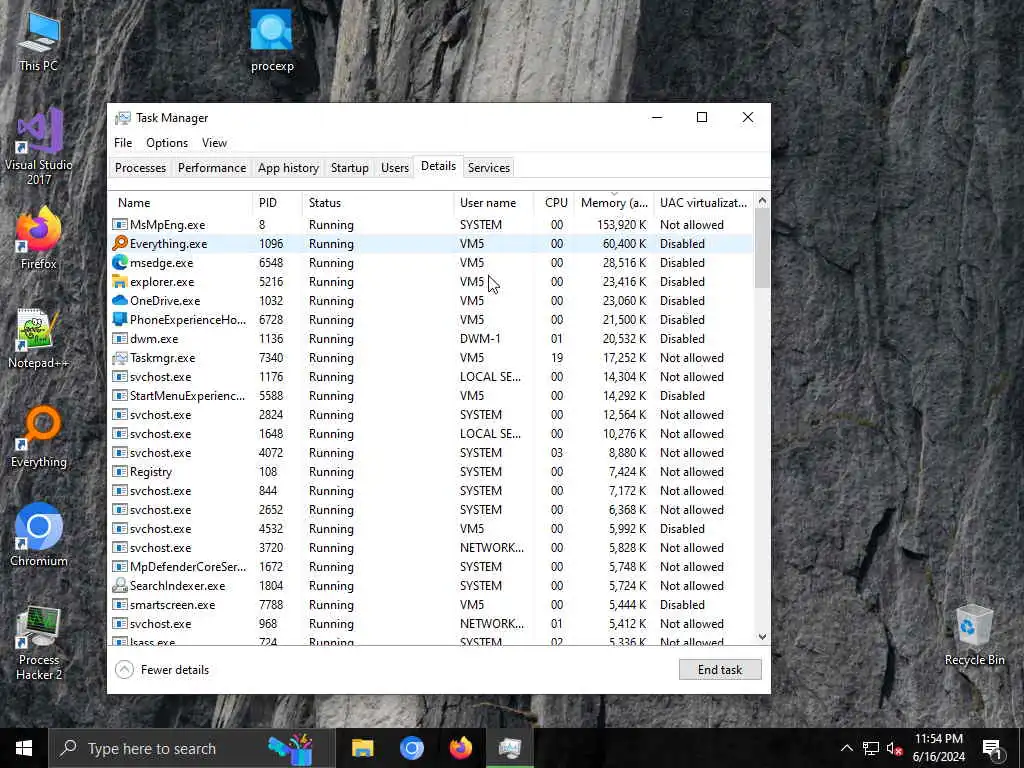Open the Windows Start menu
This screenshot has width=1024, height=768.
[24, 748]
